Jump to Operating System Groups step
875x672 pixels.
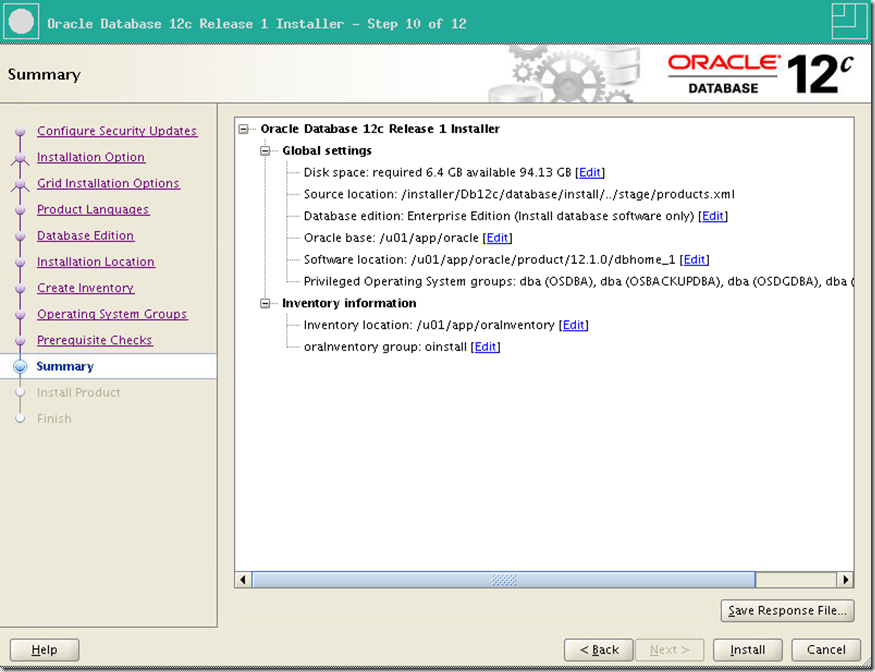click(x=112, y=314)
